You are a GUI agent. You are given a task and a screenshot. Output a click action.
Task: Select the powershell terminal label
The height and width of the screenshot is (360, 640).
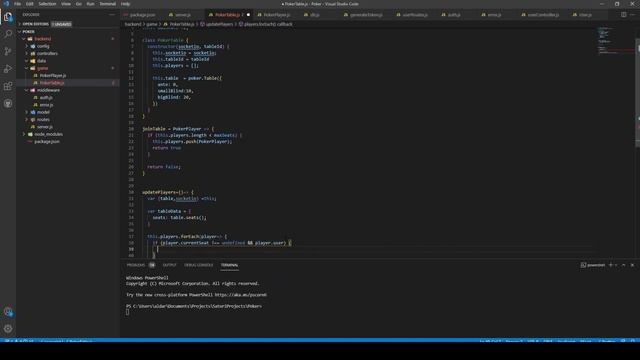pos(593,265)
